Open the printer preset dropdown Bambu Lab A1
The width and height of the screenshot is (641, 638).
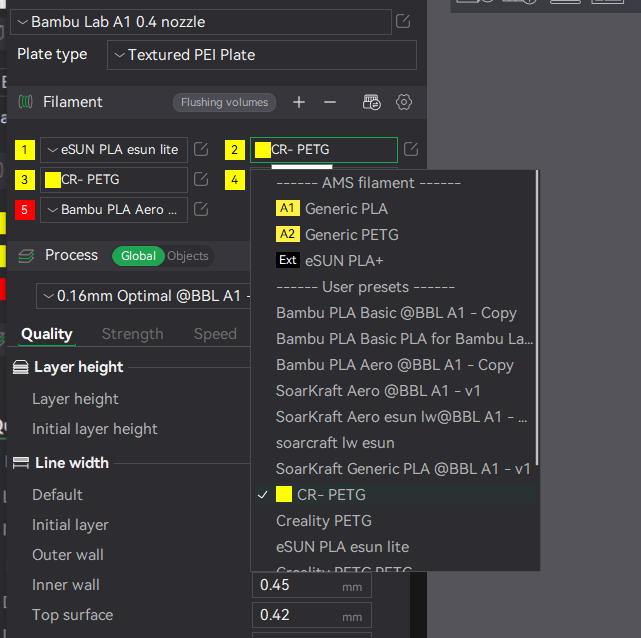(x=201, y=22)
